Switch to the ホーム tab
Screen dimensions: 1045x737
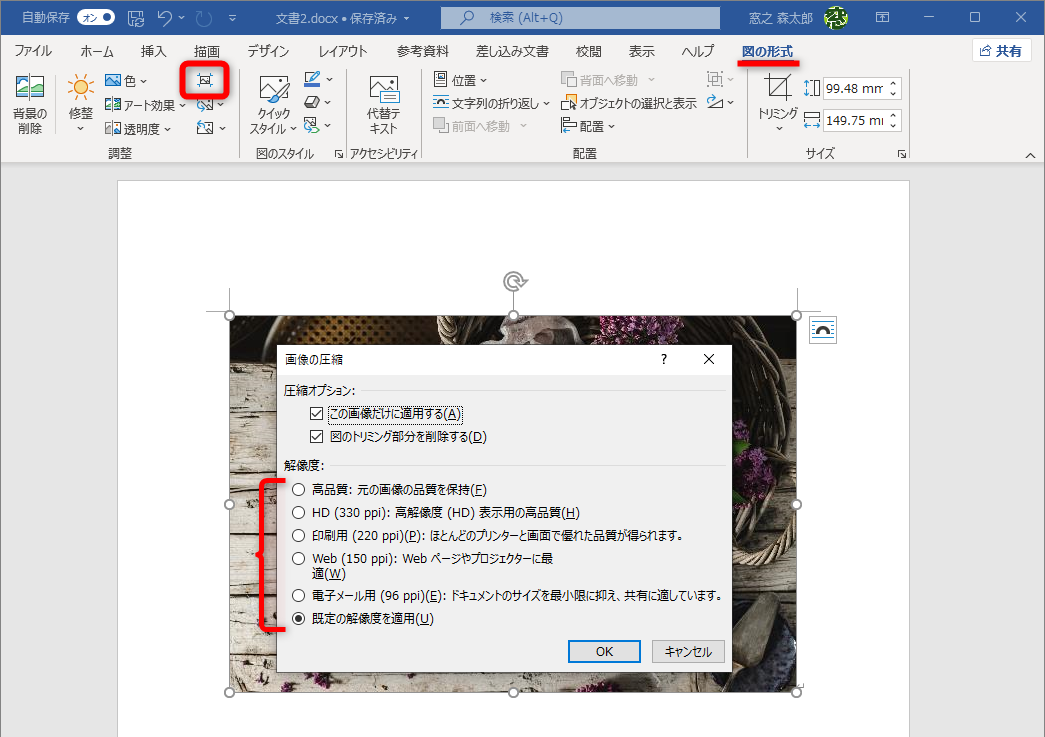[x=97, y=51]
